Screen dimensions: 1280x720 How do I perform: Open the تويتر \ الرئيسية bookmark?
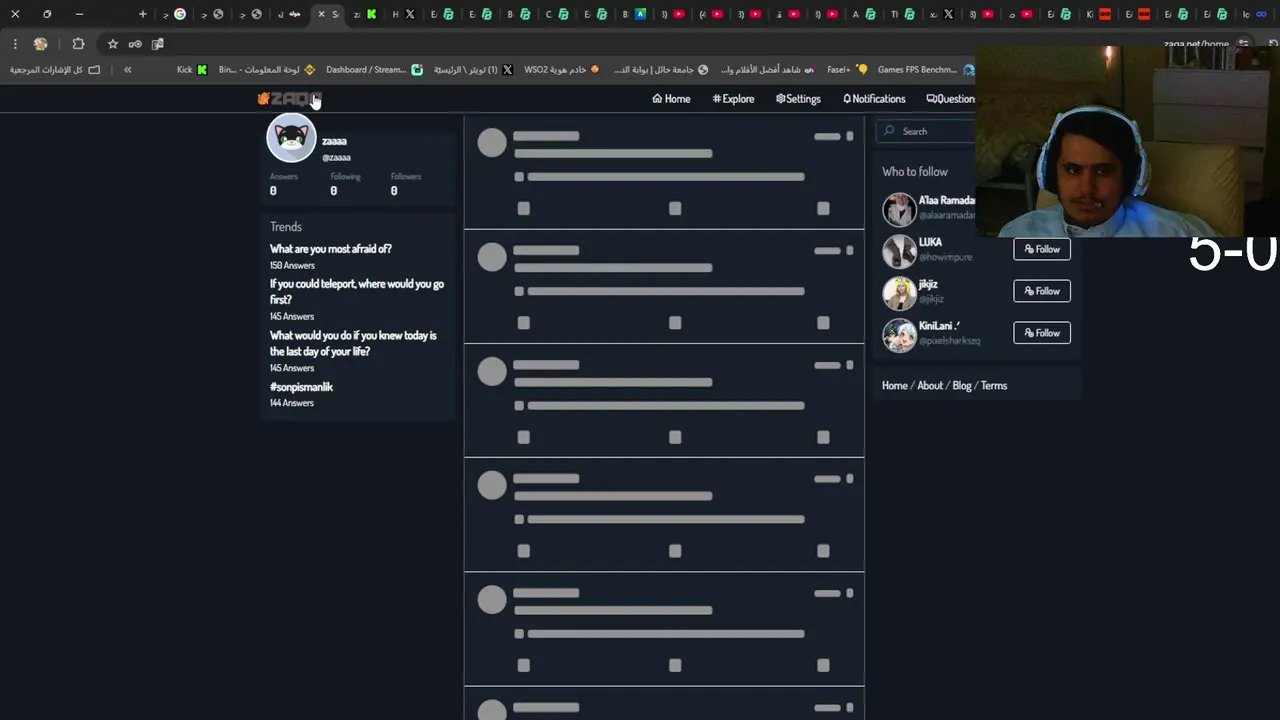pyautogui.click(x=473, y=70)
